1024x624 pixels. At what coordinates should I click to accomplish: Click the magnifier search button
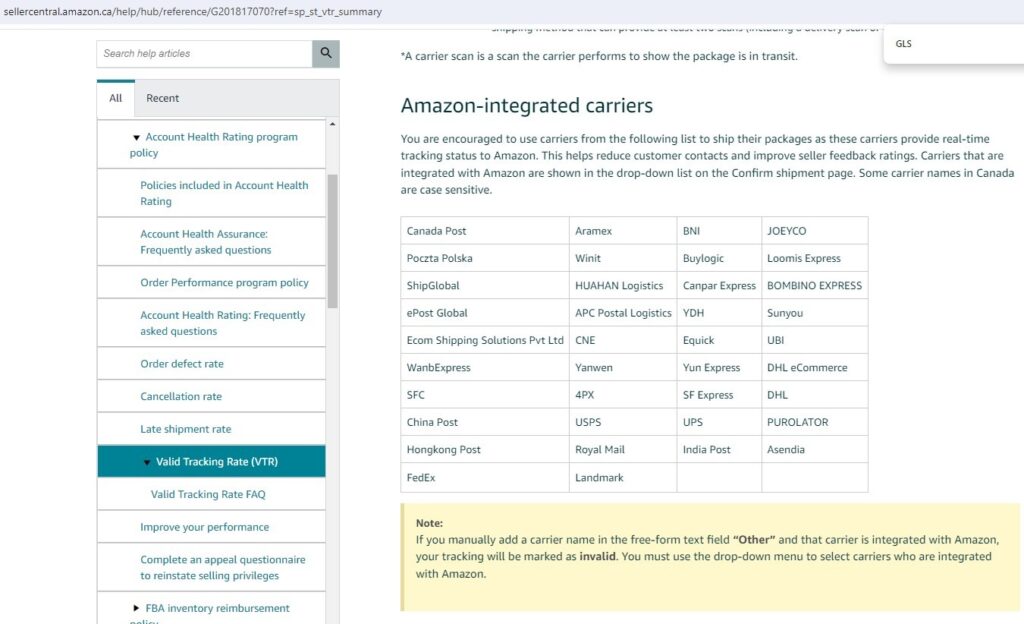(x=325, y=54)
